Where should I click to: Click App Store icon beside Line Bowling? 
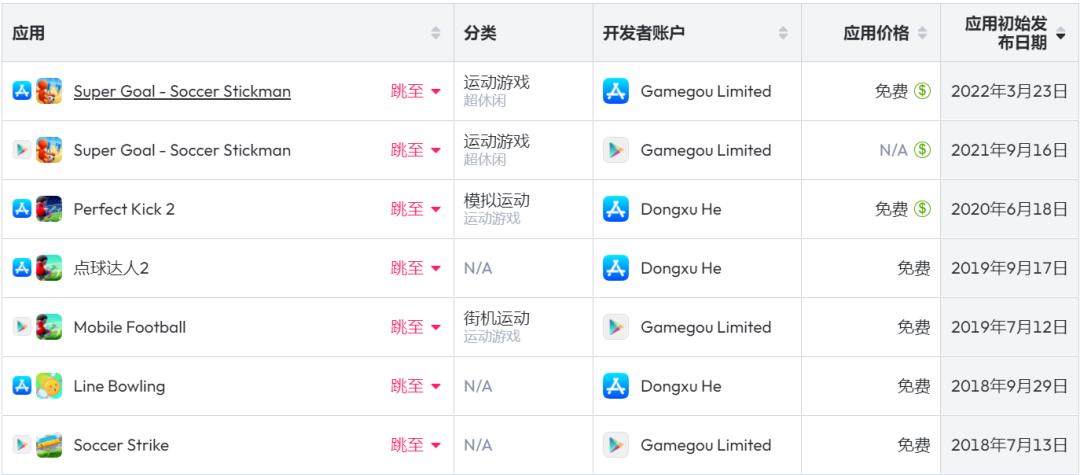click(x=22, y=386)
